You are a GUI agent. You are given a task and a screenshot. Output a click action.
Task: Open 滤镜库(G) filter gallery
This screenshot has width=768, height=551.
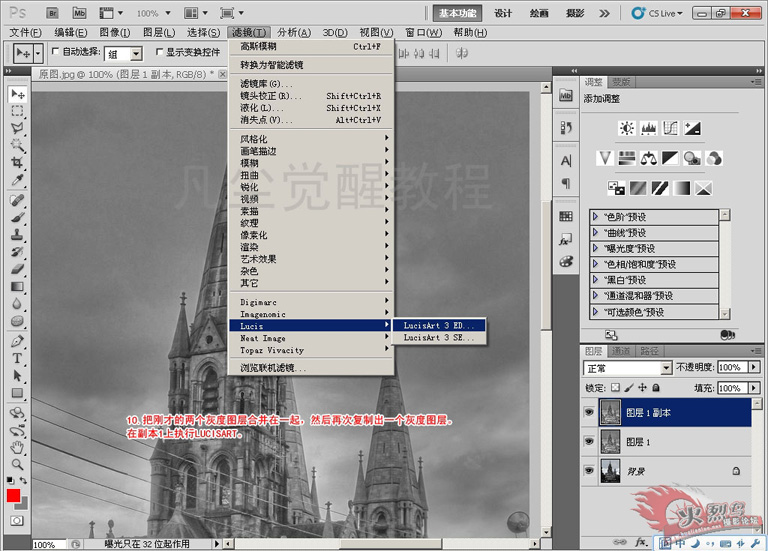point(311,83)
